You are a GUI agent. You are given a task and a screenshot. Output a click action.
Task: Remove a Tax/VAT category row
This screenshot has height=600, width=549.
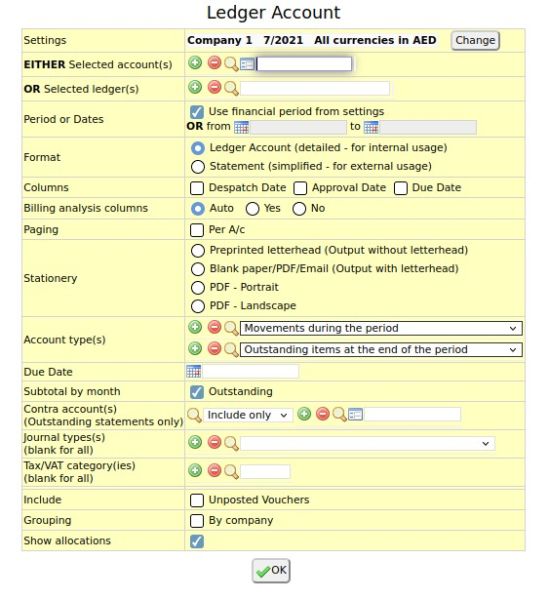214,470
